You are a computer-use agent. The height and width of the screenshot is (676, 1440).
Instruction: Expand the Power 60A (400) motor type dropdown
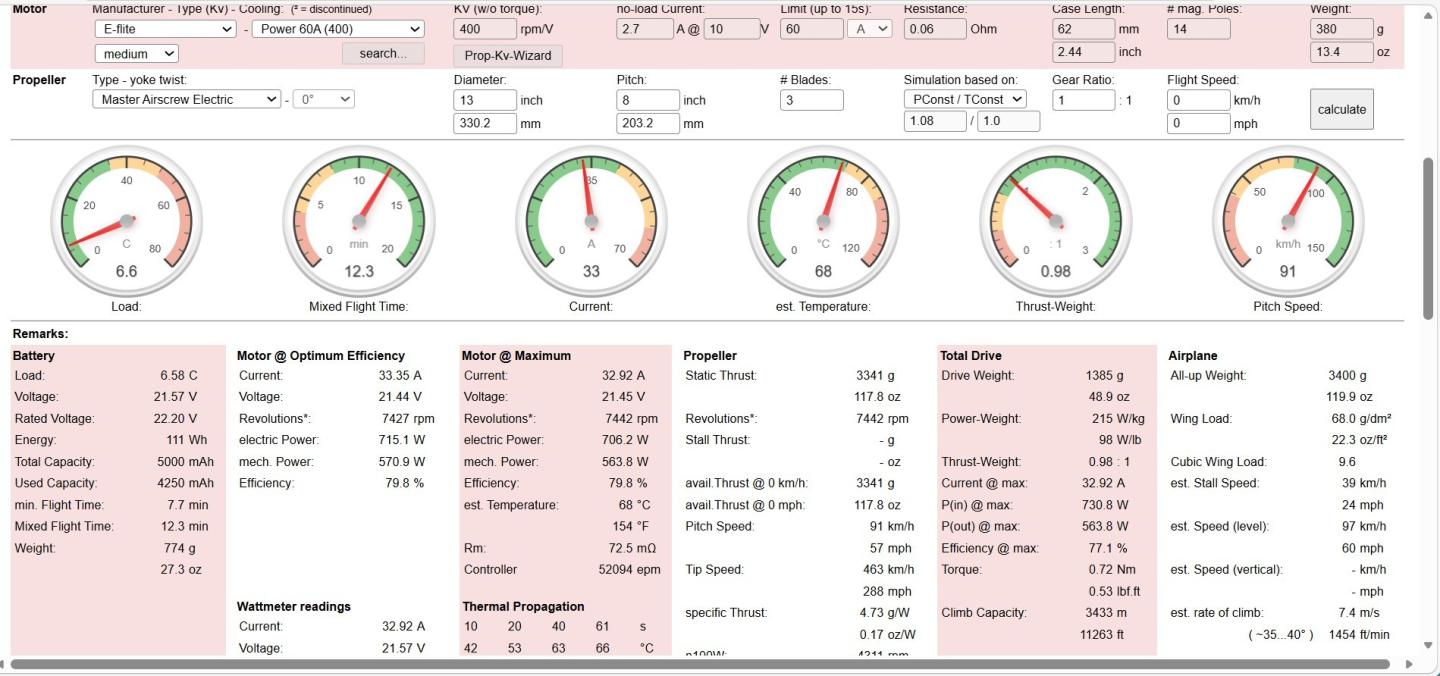coord(338,29)
